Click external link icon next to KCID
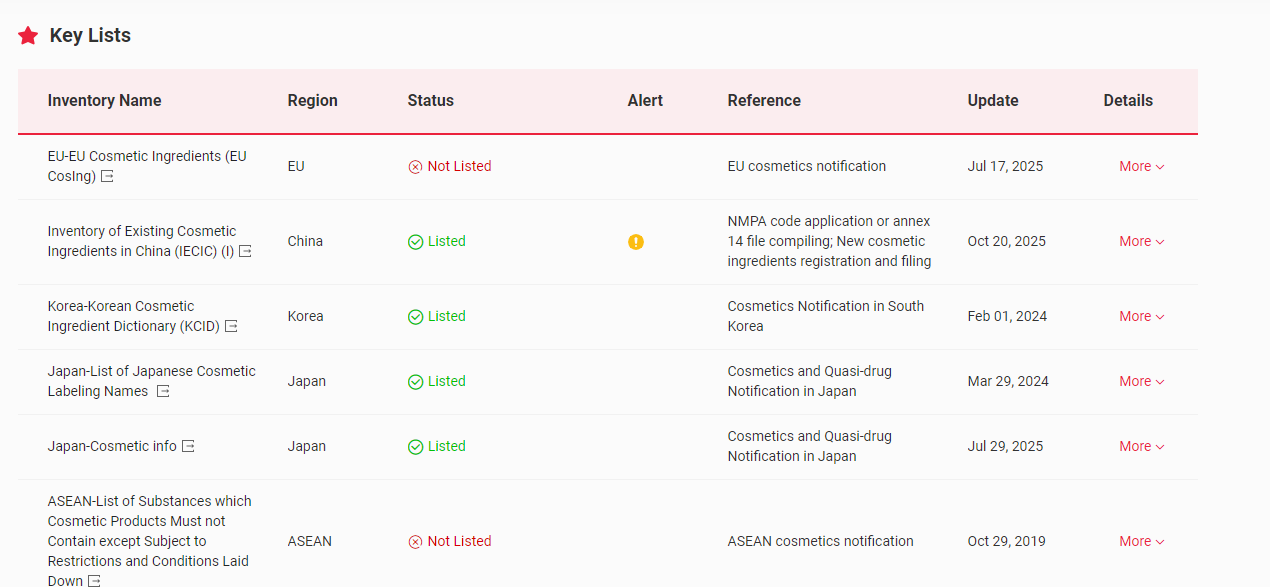 (231, 327)
